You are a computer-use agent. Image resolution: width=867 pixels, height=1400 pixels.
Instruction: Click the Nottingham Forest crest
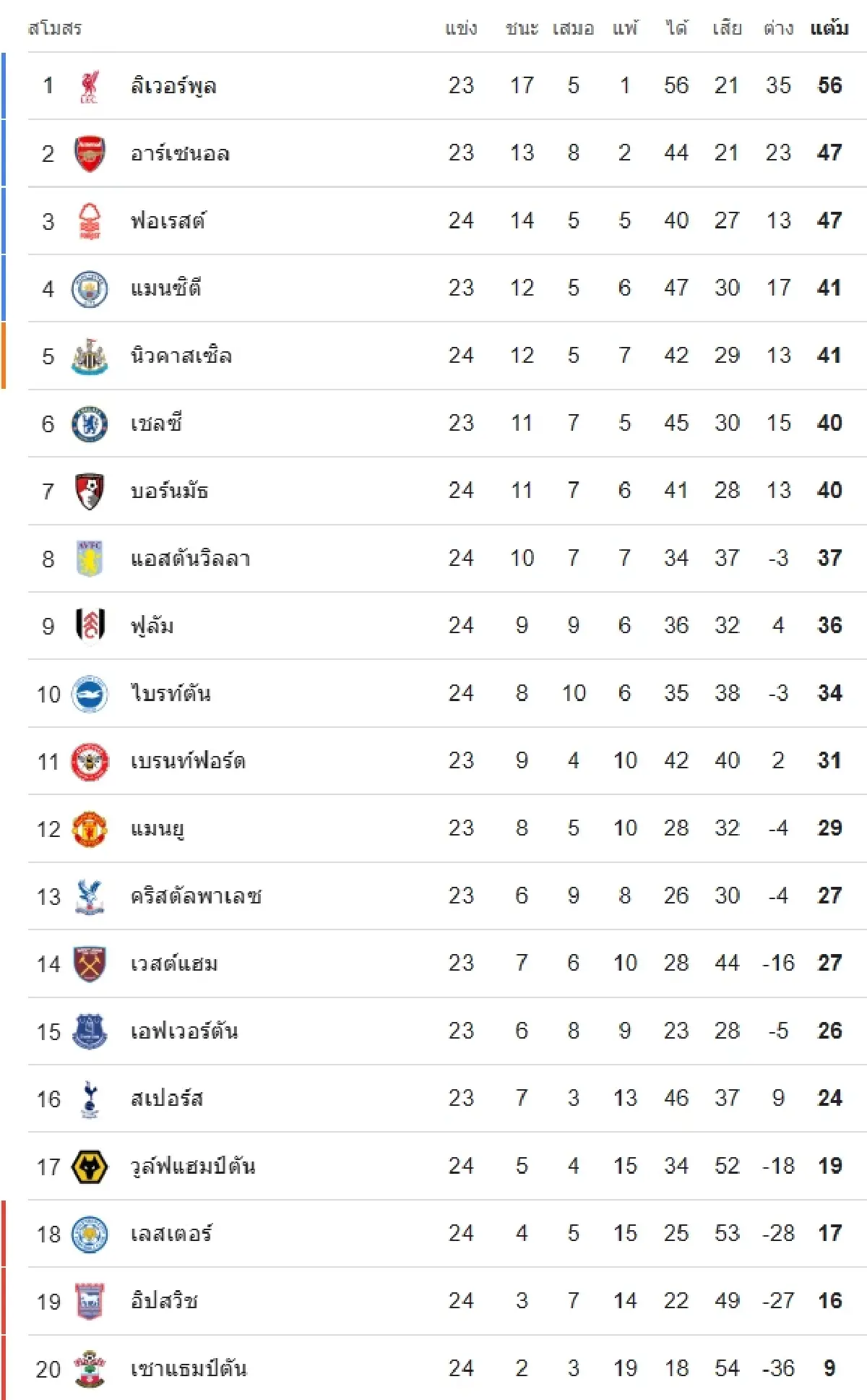click(x=90, y=221)
